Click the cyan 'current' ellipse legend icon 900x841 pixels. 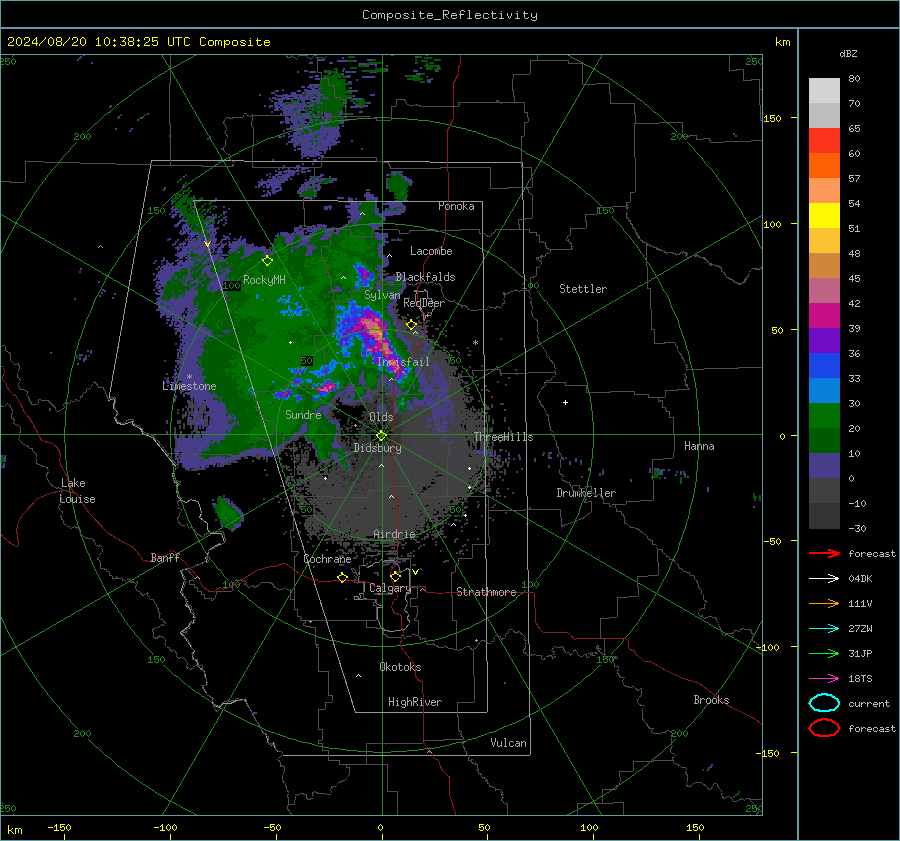coord(824,703)
